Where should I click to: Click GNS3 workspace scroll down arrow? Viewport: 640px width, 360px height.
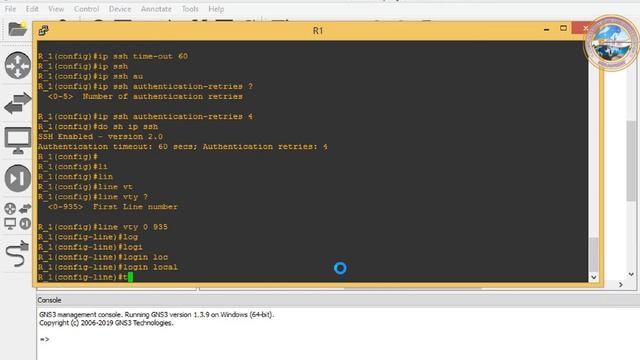631,274
